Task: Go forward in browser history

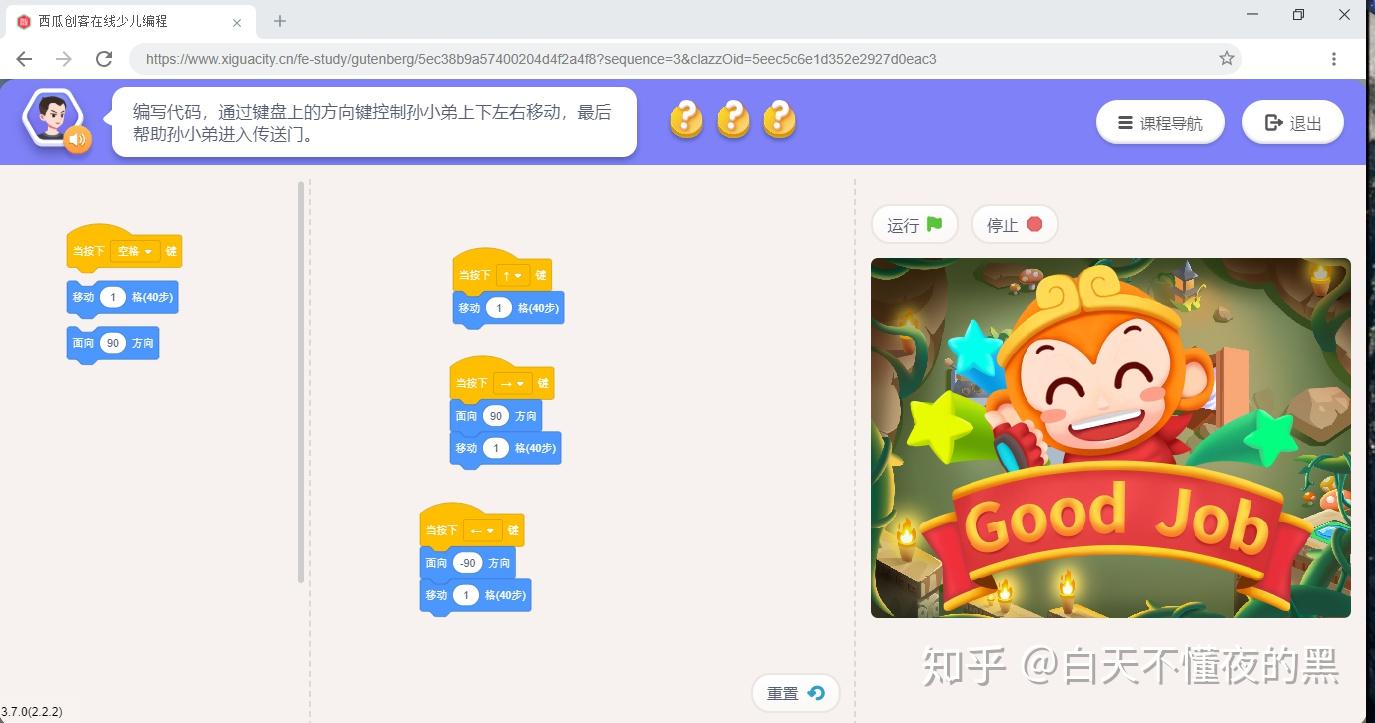Action: pyautogui.click(x=64, y=59)
